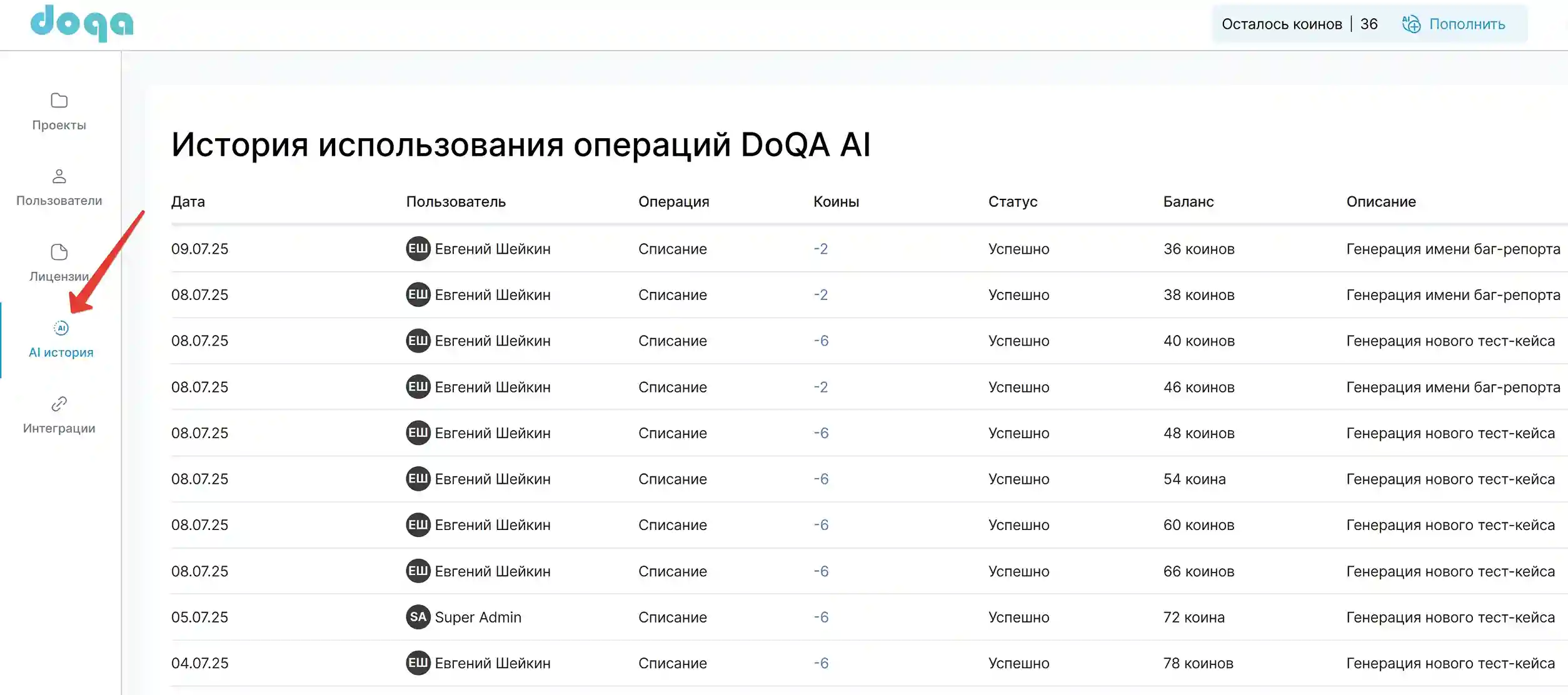Click the doqa logo
The width and height of the screenshot is (1568, 695).
(x=82, y=24)
